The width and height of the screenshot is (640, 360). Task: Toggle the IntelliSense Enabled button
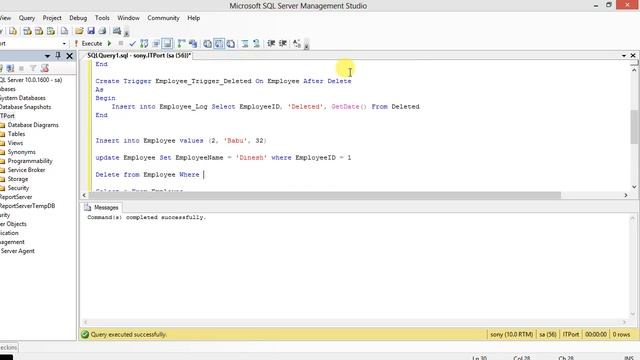click(167, 43)
